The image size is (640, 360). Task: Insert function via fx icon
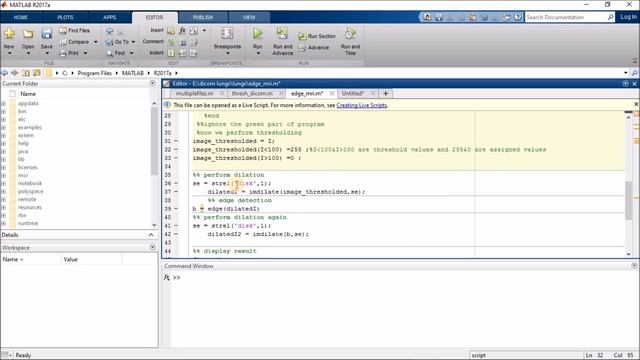182,31
